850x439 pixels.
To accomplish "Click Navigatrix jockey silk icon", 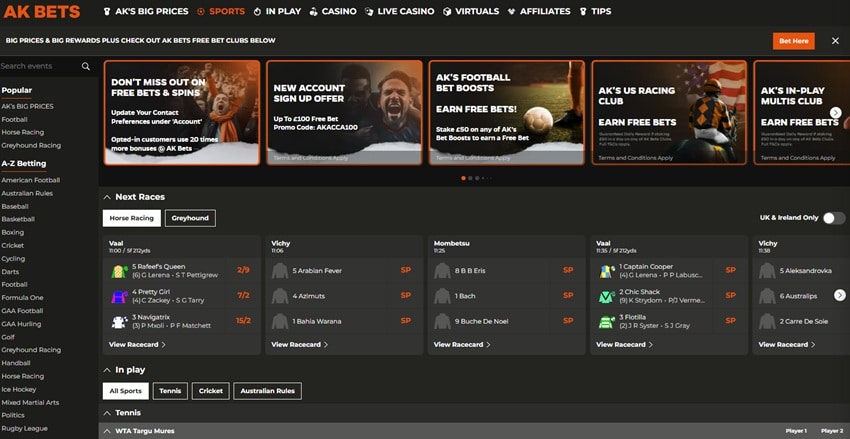I will 119,322.
